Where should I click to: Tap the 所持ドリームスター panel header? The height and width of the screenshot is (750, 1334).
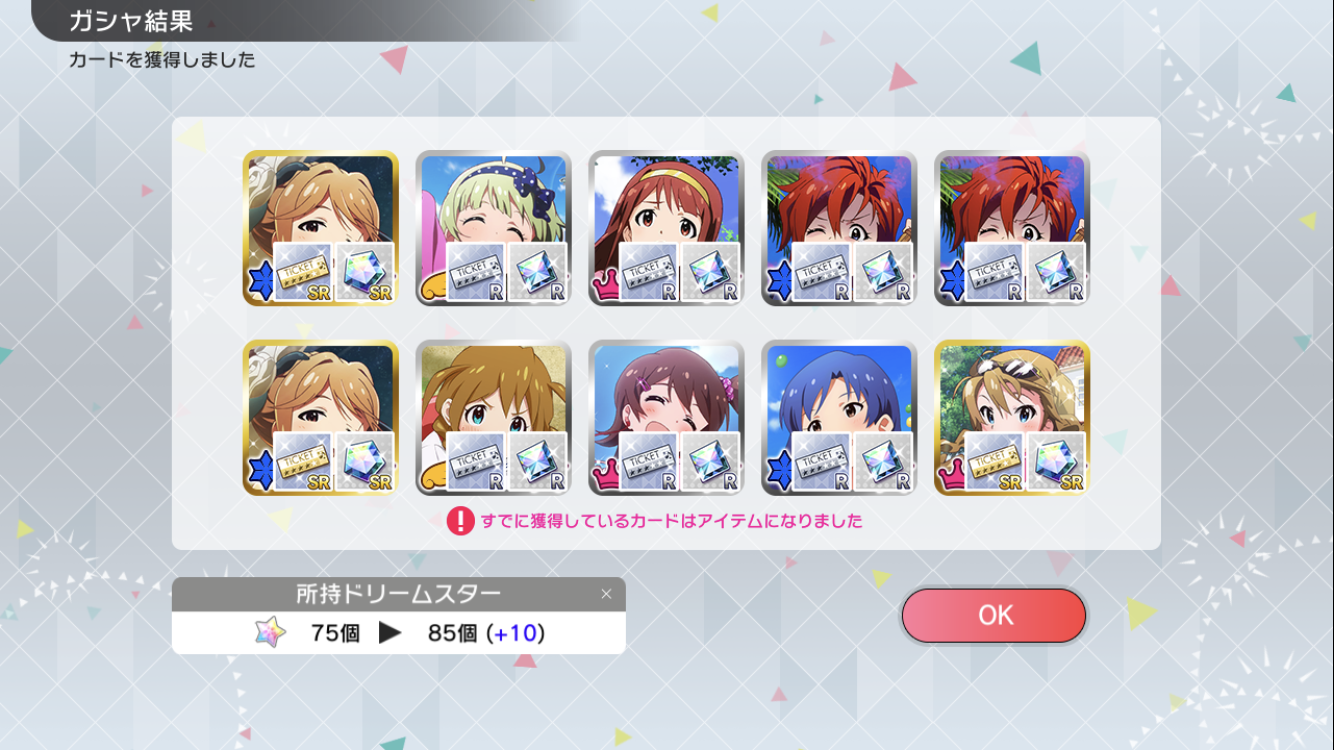pos(398,594)
